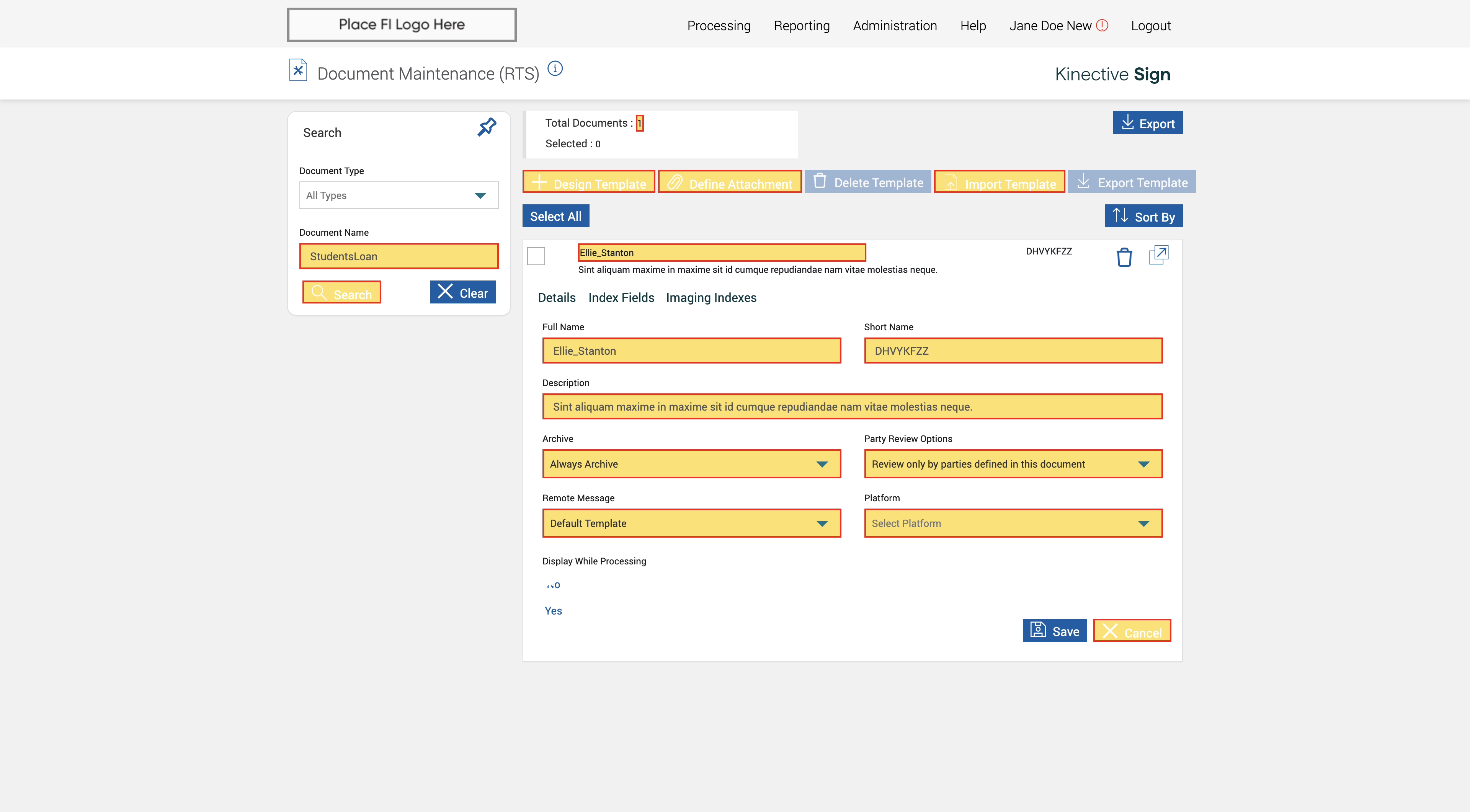Click the red alert icon near Jane Doe
Image resolution: width=1470 pixels, height=812 pixels.
click(1102, 25)
